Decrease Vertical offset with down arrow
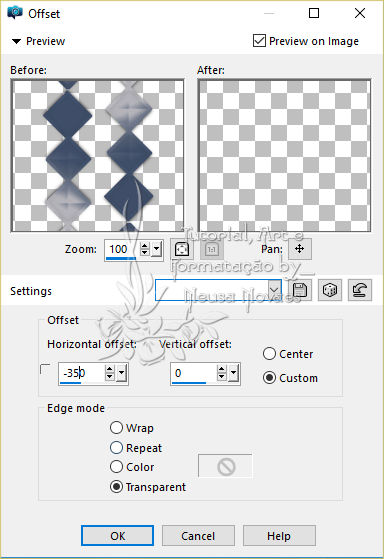The width and height of the screenshot is (384, 559). coord(222,377)
